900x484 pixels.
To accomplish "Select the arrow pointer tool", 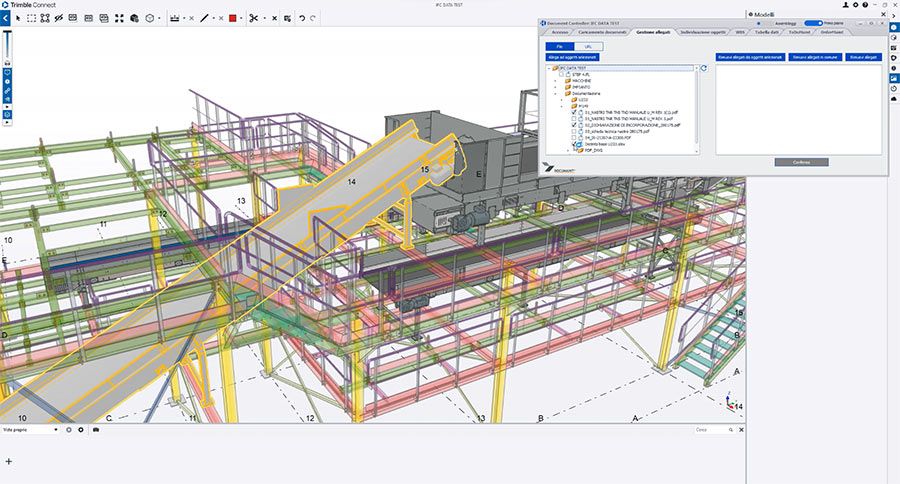I will coord(18,18).
